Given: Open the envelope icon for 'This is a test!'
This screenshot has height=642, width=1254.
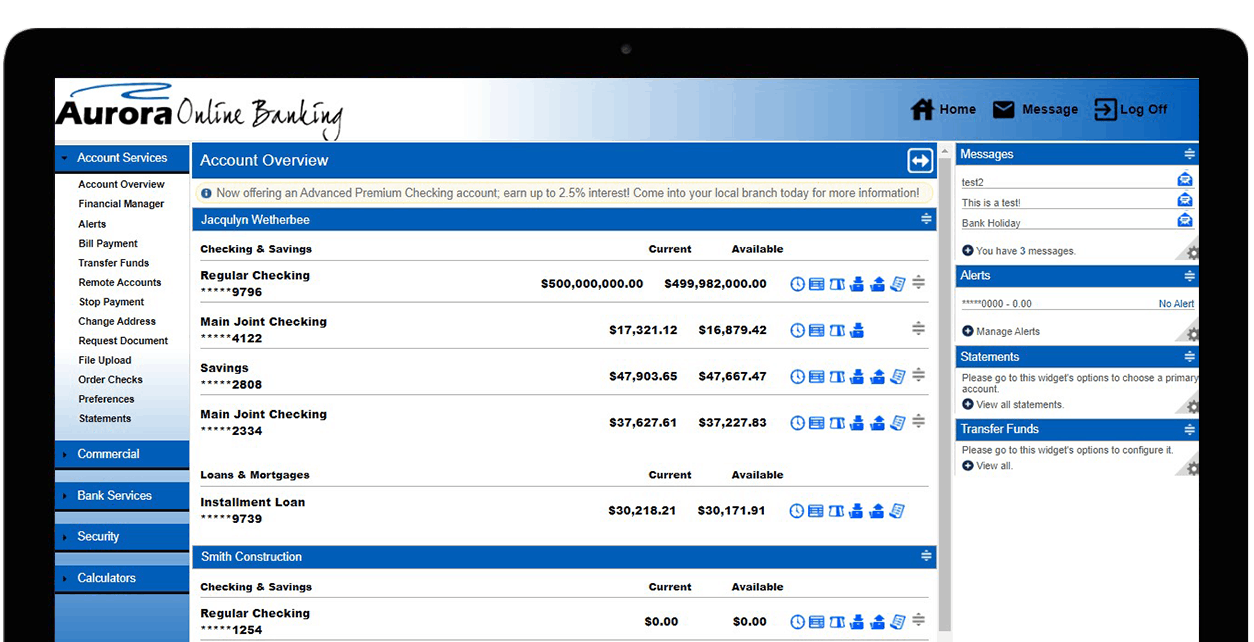Looking at the screenshot, I should tap(1185, 200).
